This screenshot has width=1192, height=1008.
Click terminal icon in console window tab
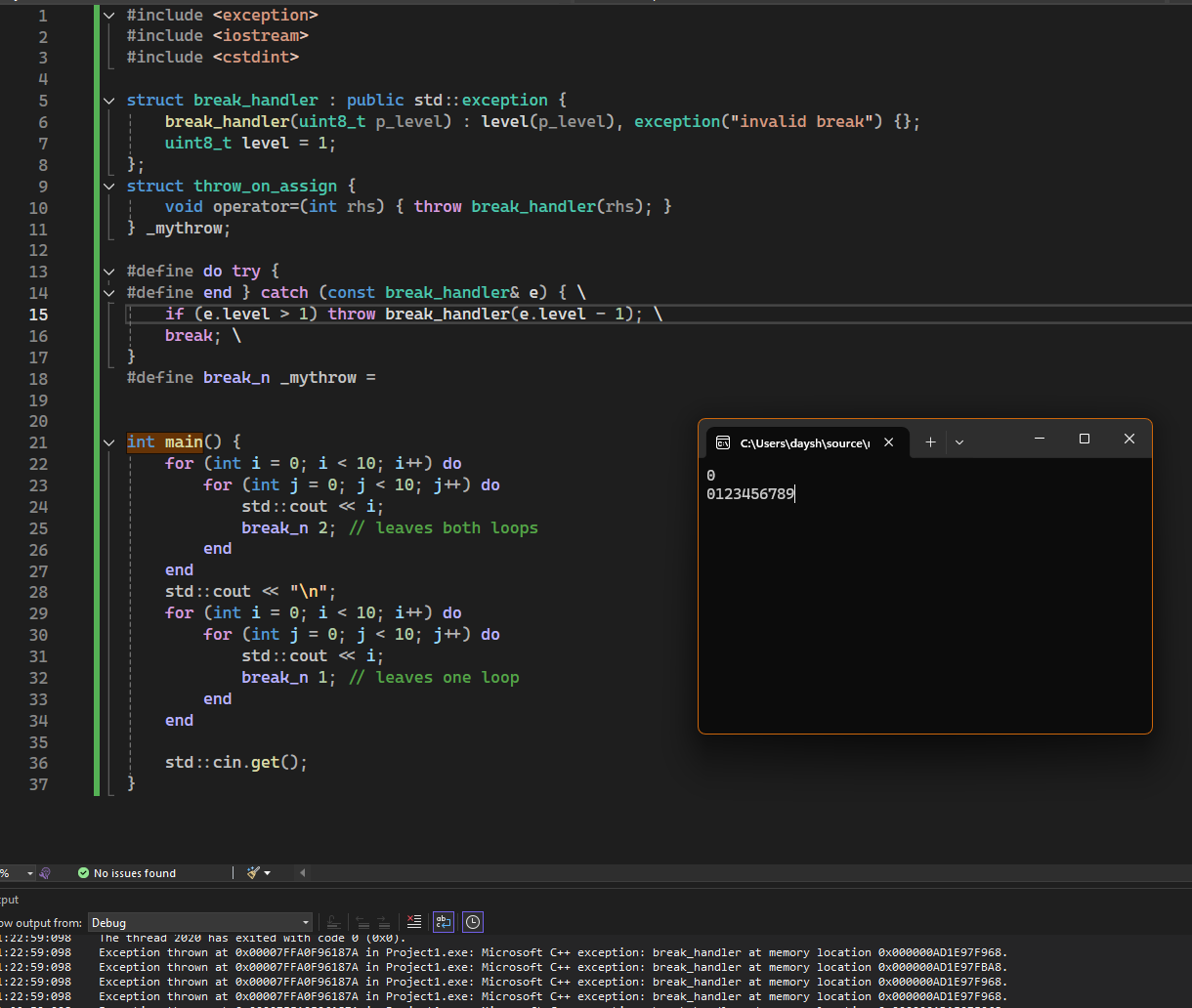point(723,442)
